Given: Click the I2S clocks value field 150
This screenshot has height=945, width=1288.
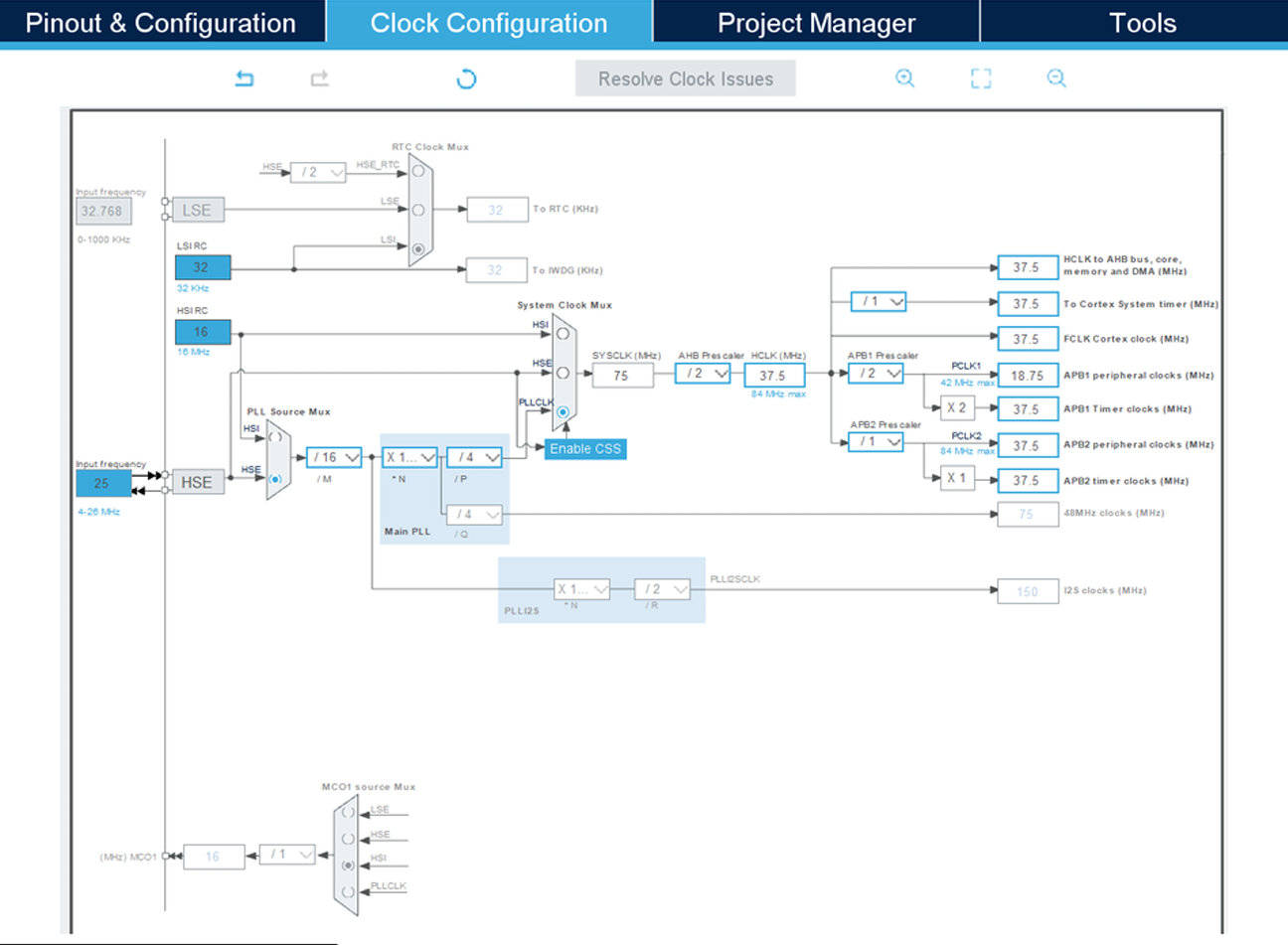Looking at the screenshot, I should pyautogui.click(x=1028, y=591).
